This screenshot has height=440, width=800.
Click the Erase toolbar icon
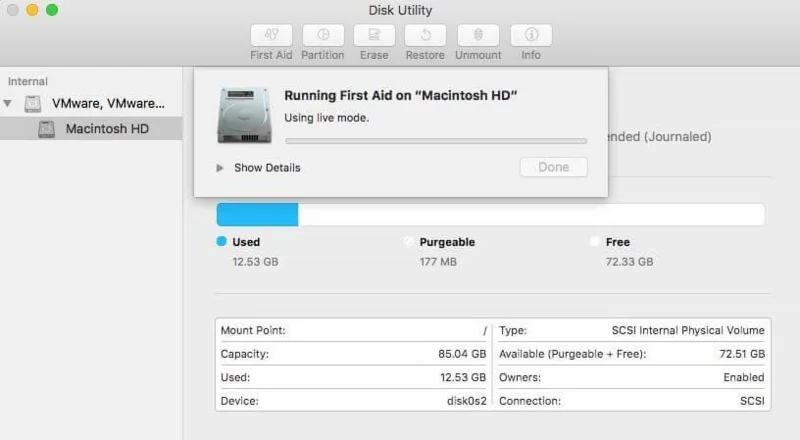point(374,35)
